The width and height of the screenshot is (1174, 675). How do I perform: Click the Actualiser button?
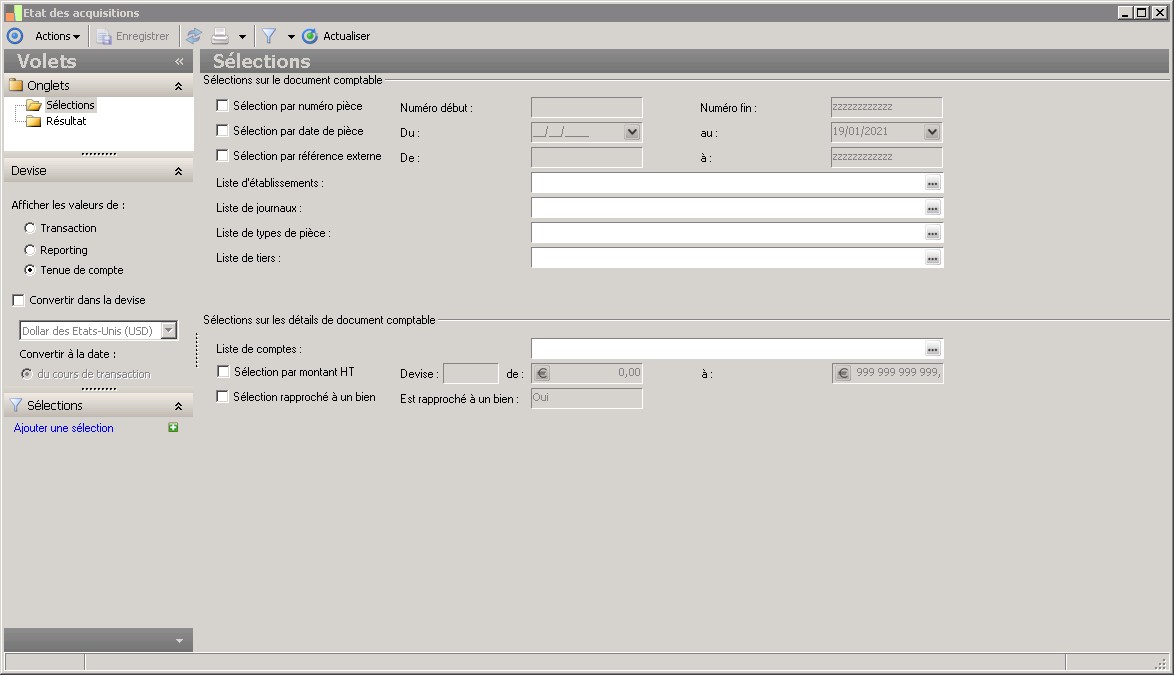click(x=336, y=36)
